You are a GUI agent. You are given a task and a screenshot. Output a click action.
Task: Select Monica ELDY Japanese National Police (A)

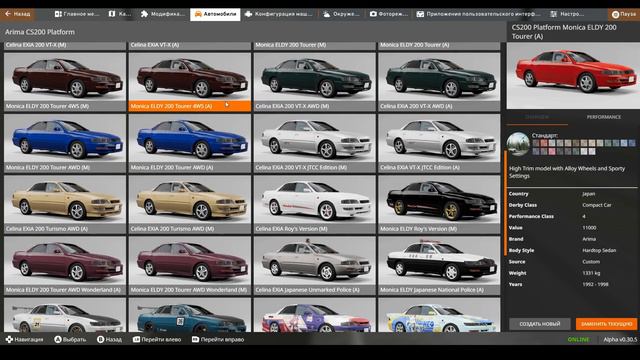(439, 265)
